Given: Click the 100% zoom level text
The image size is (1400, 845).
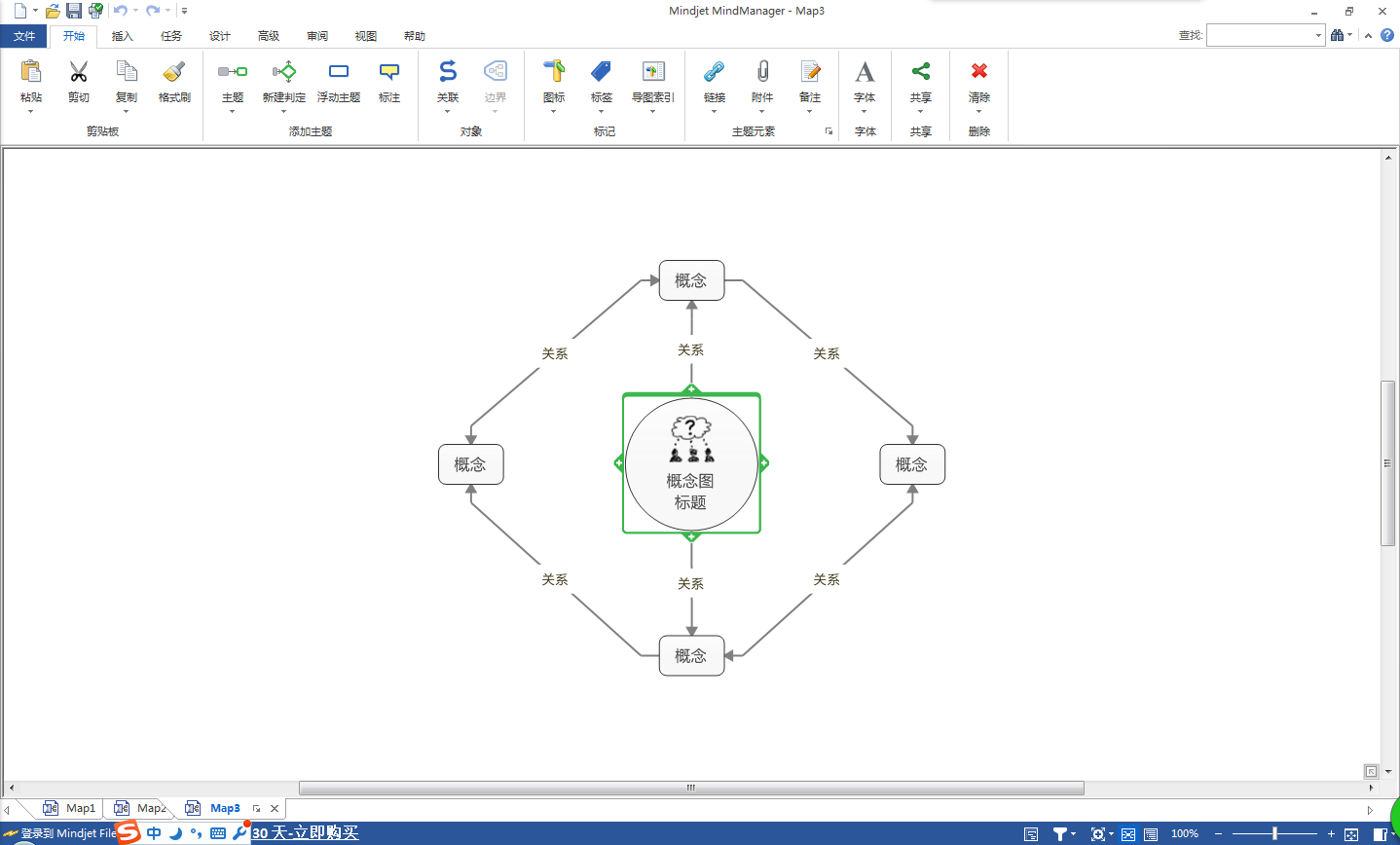Looking at the screenshot, I should [1185, 834].
